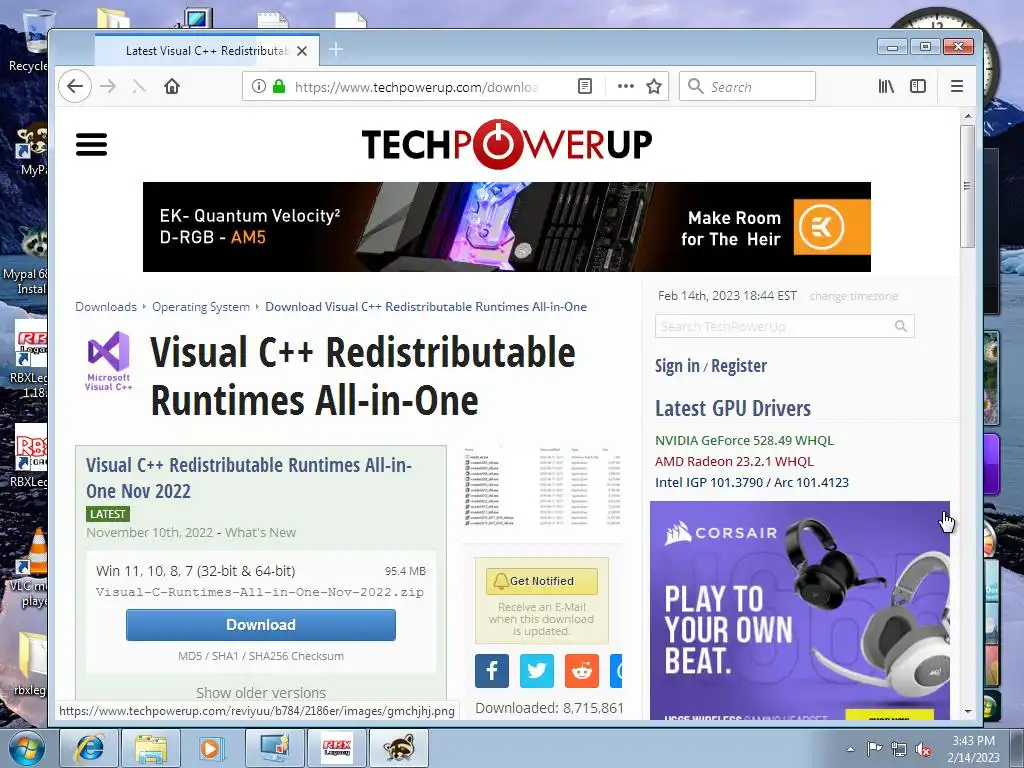Screen dimensions: 1024x768
Task: Open the taskbar clock 3:43 PM
Action: pos(974,749)
